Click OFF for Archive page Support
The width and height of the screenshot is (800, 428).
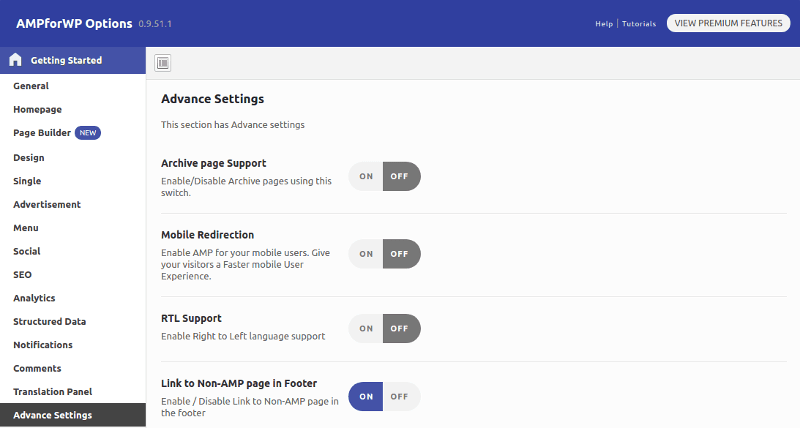[x=402, y=177]
